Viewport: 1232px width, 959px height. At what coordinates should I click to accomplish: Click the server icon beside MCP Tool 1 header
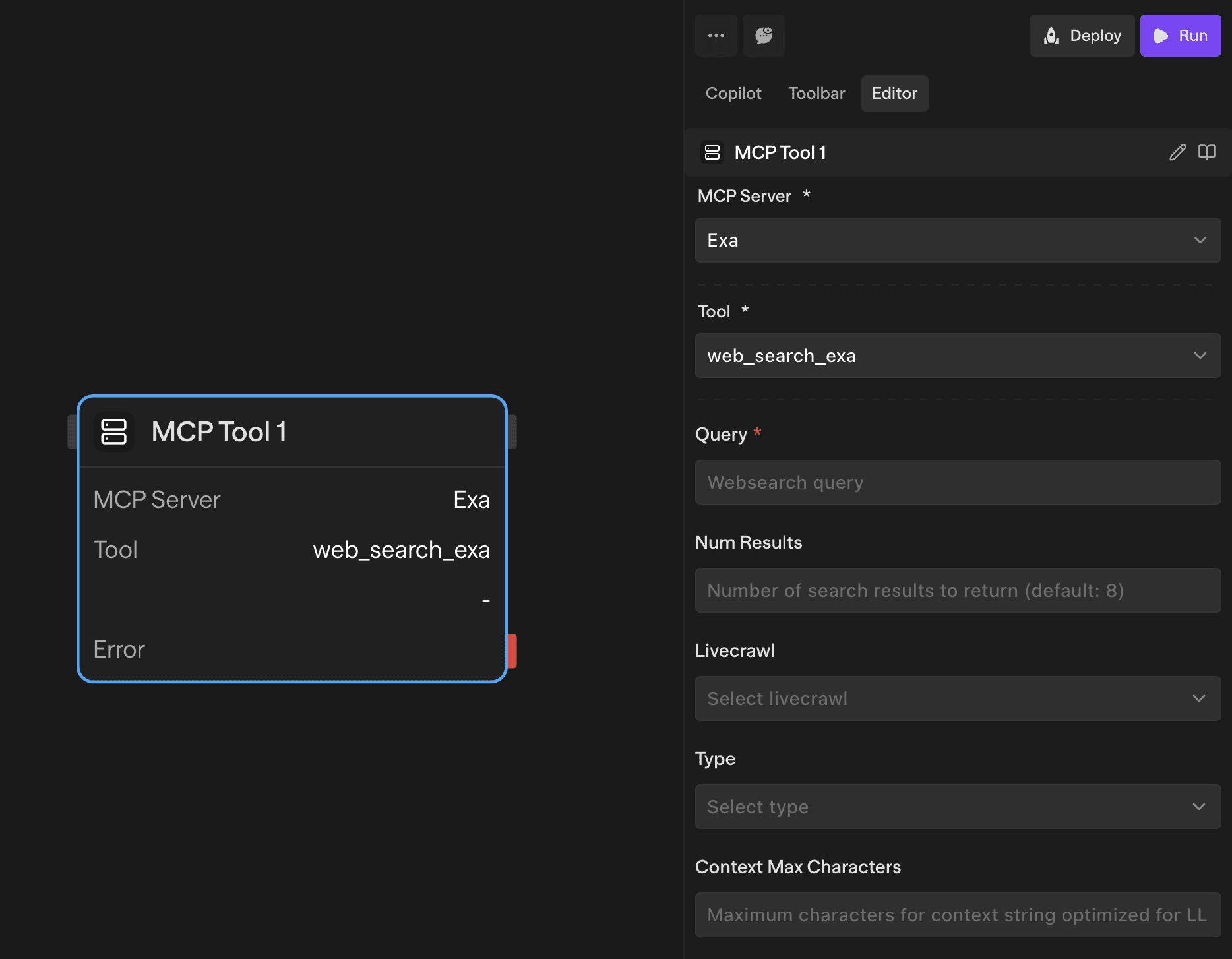712,152
